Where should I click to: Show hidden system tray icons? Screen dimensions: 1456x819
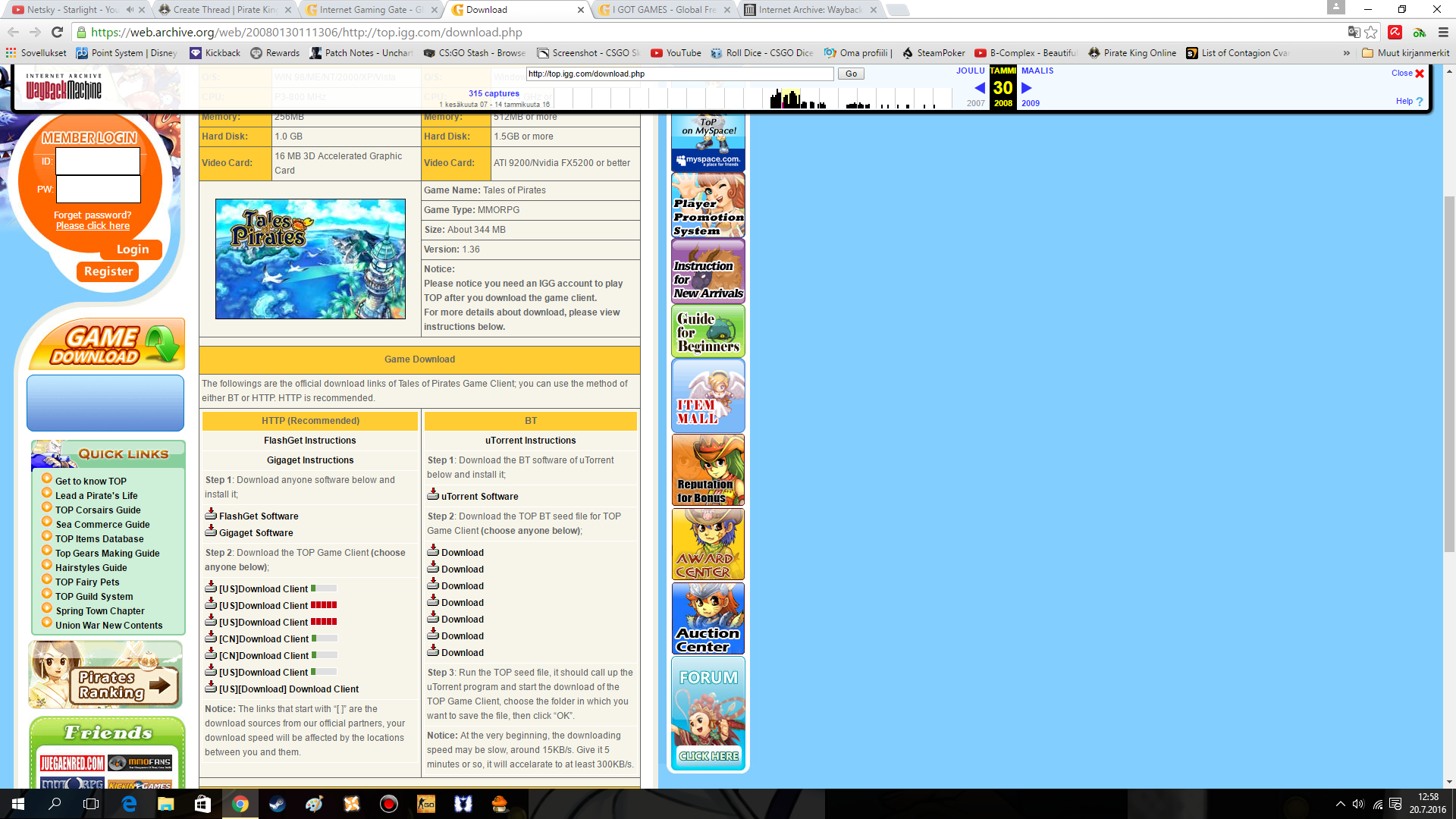click(1340, 804)
